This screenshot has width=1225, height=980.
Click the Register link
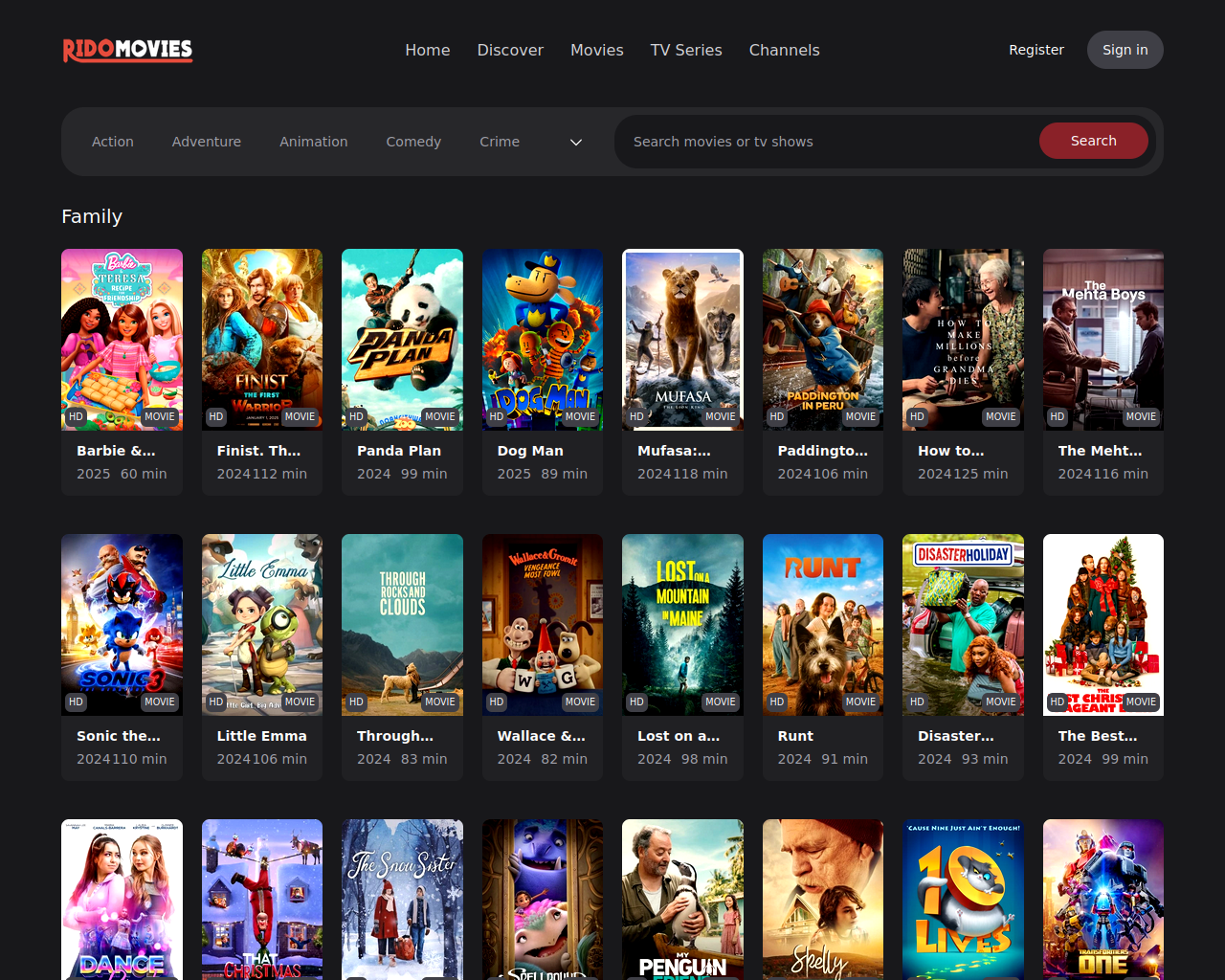1036,50
